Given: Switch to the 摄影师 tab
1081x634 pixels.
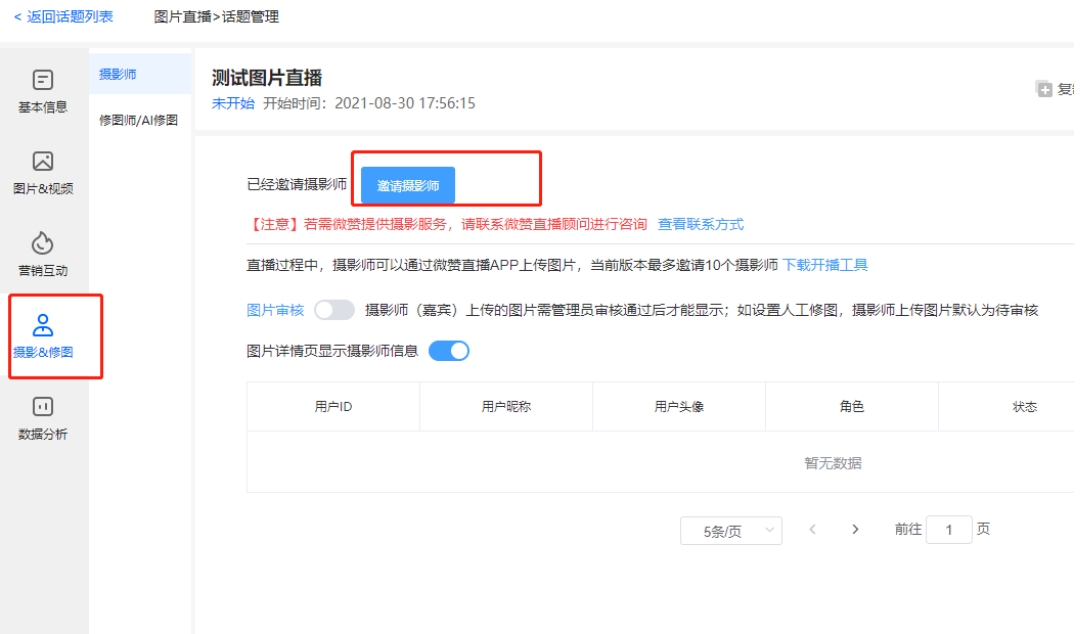Looking at the screenshot, I should click(117, 74).
